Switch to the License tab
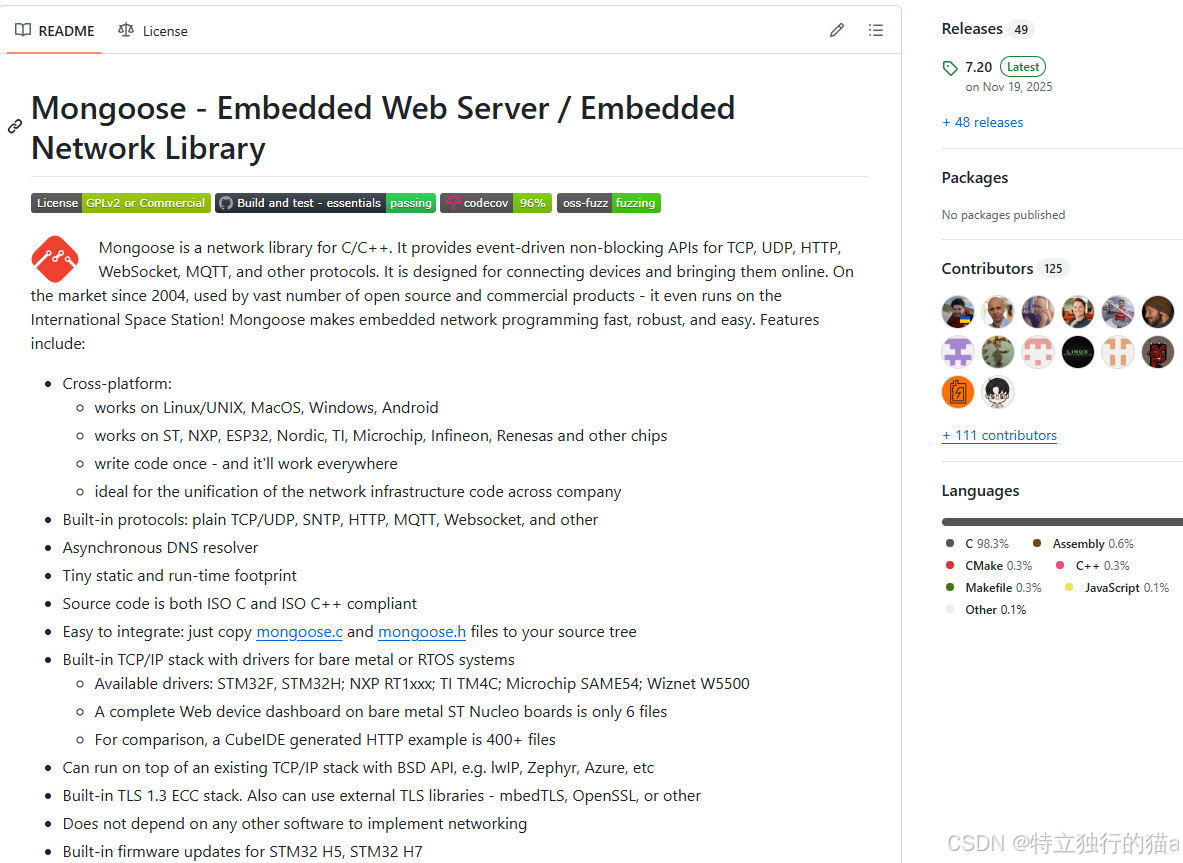 (152, 31)
